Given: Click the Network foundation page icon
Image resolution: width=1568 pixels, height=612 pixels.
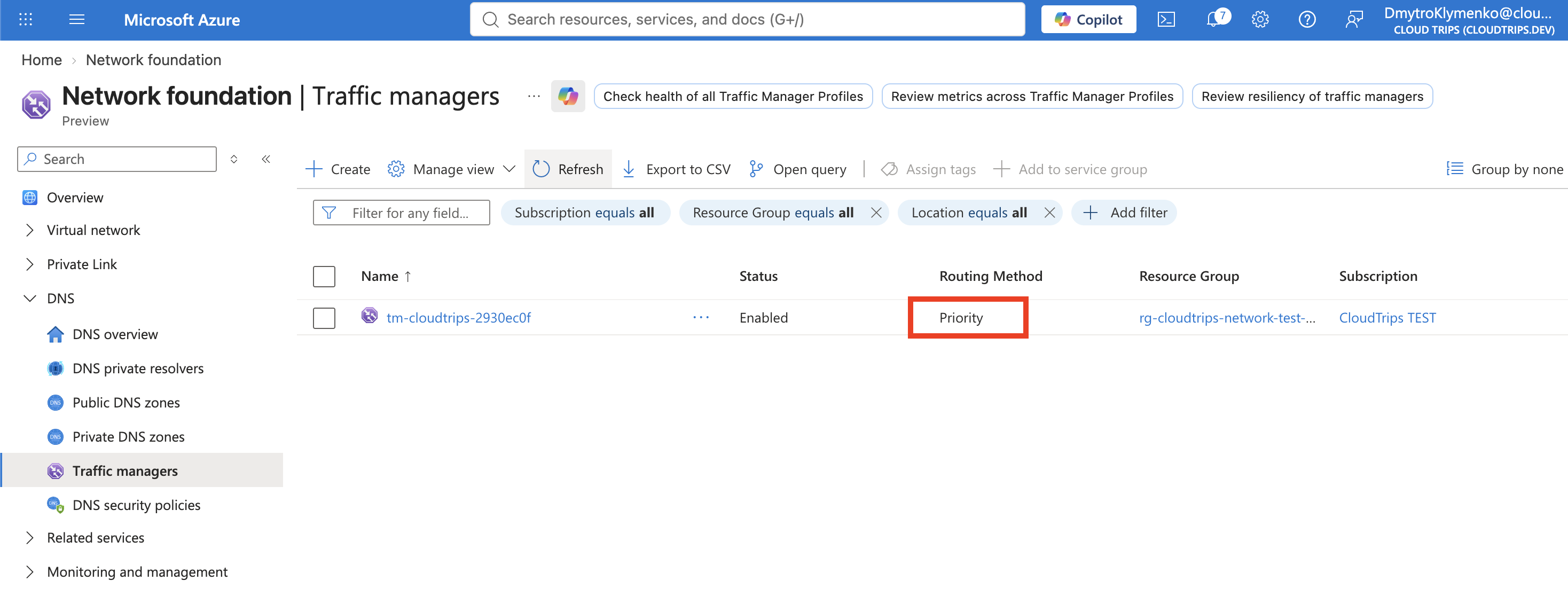Looking at the screenshot, I should coord(36,104).
